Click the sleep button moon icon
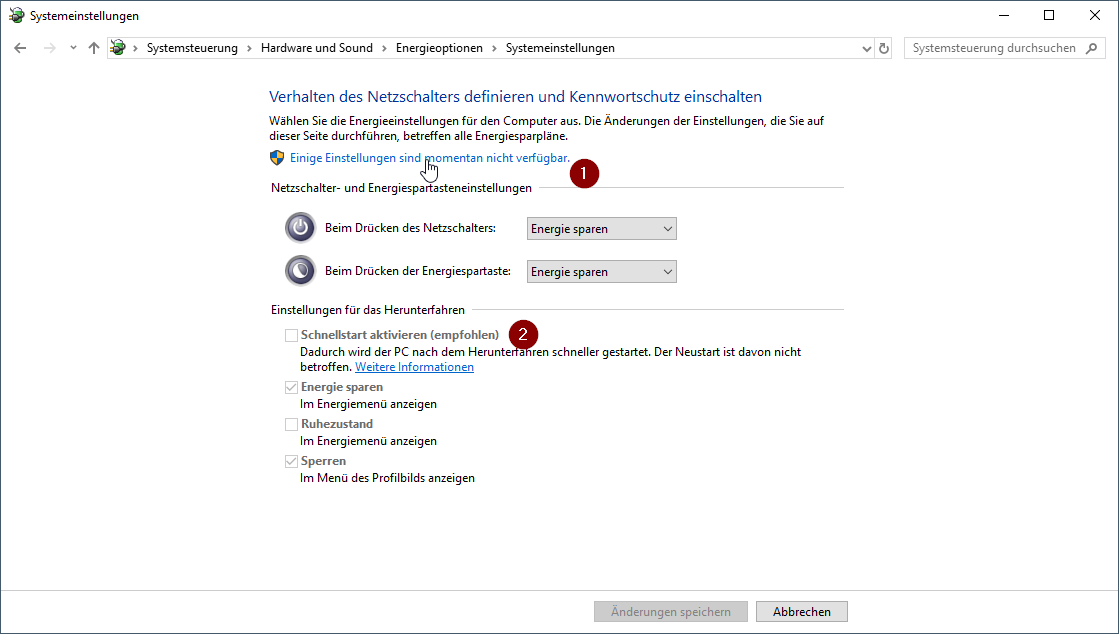This screenshot has height=634, width=1119. [x=300, y=271]
